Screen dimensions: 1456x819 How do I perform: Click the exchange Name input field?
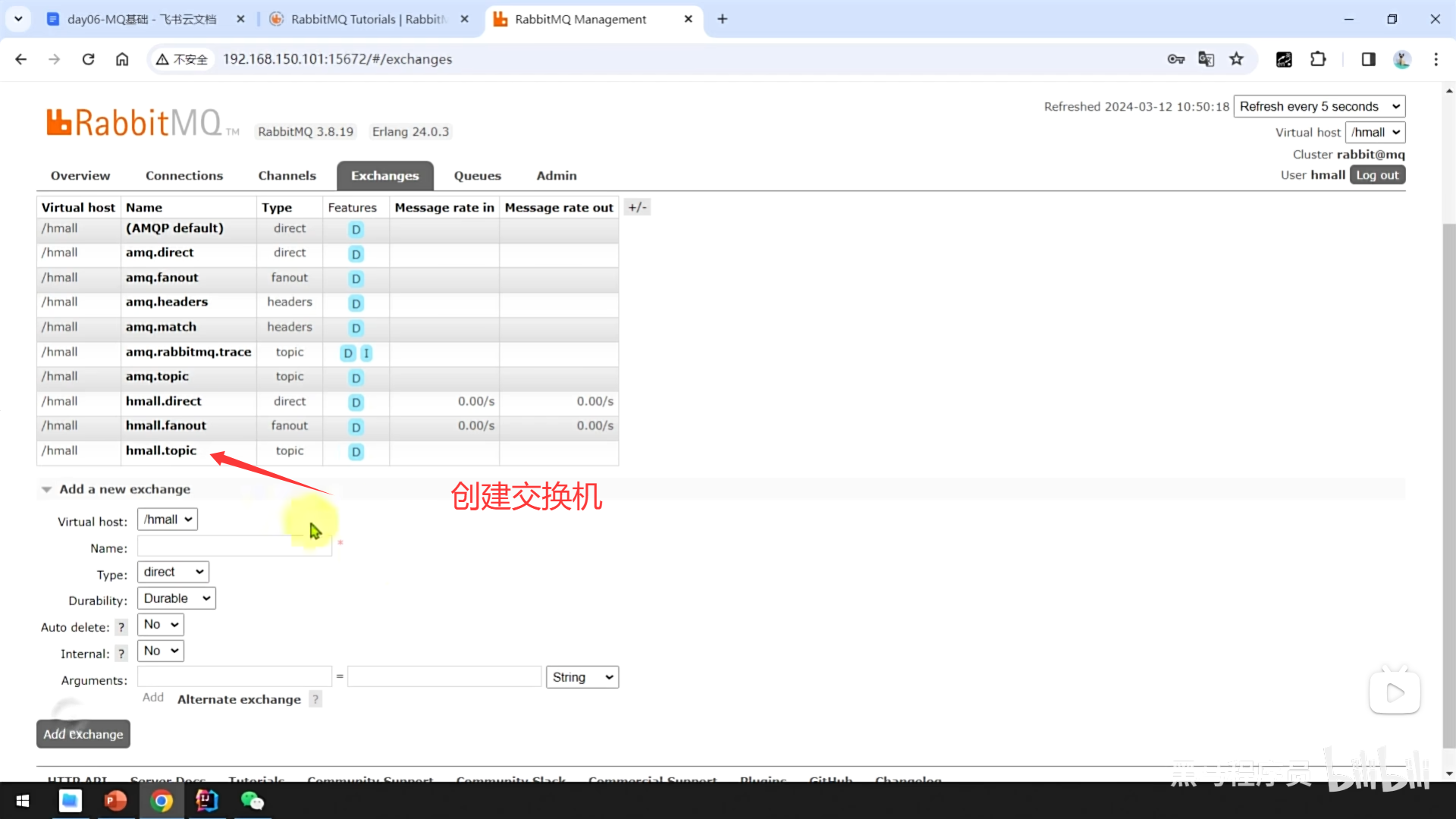point(234,546)
